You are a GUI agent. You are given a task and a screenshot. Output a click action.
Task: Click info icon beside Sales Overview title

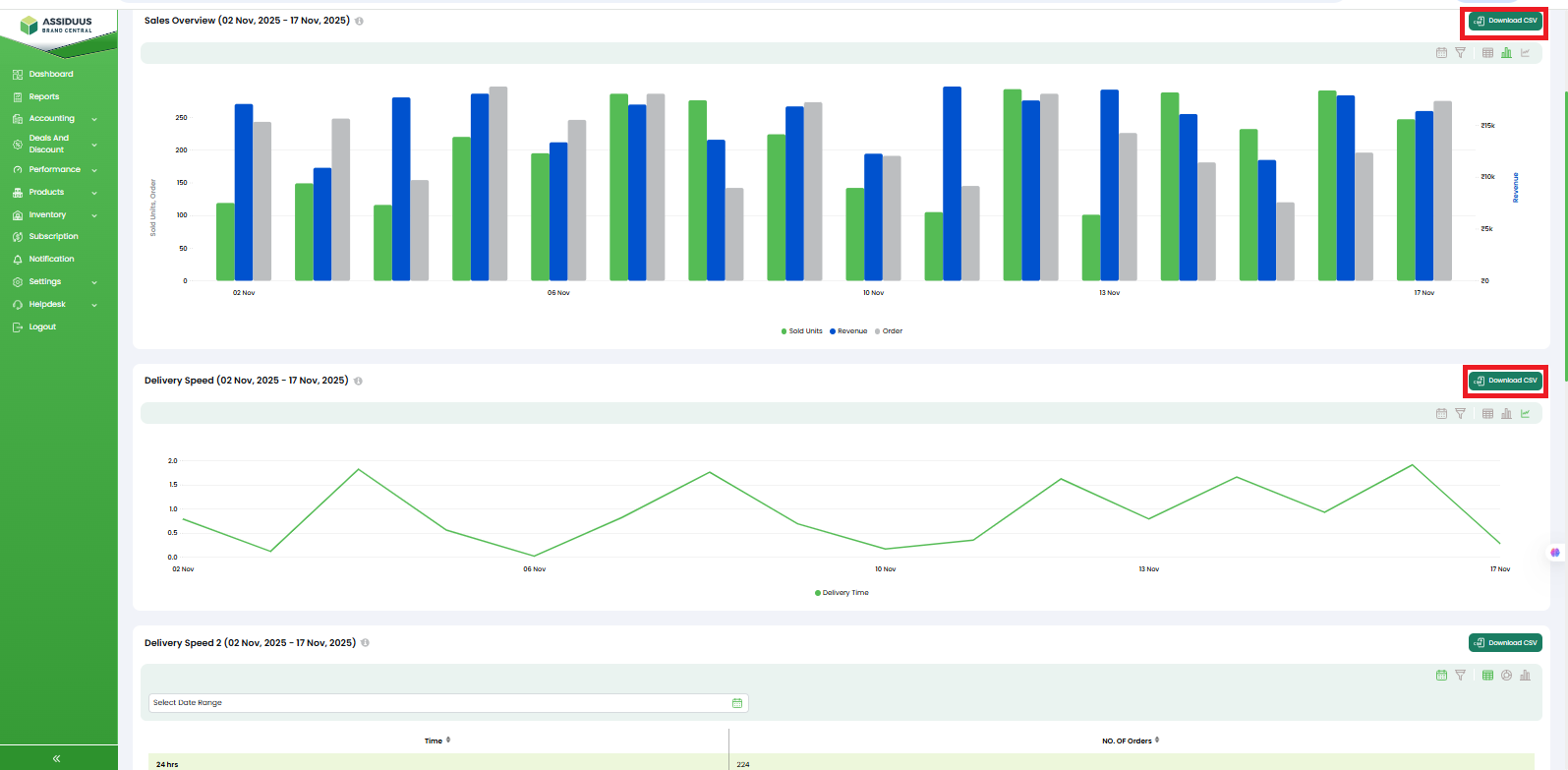[x=359, y=21]
